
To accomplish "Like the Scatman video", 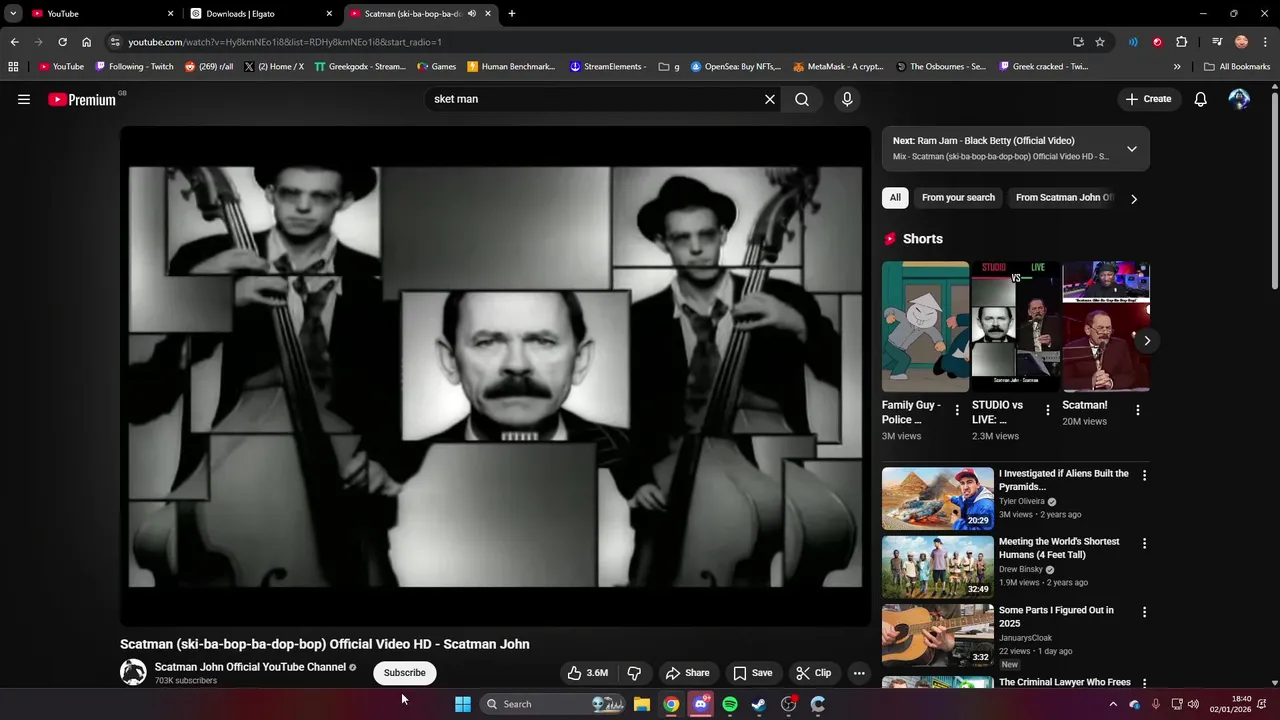I will click(x=588, y=673).
